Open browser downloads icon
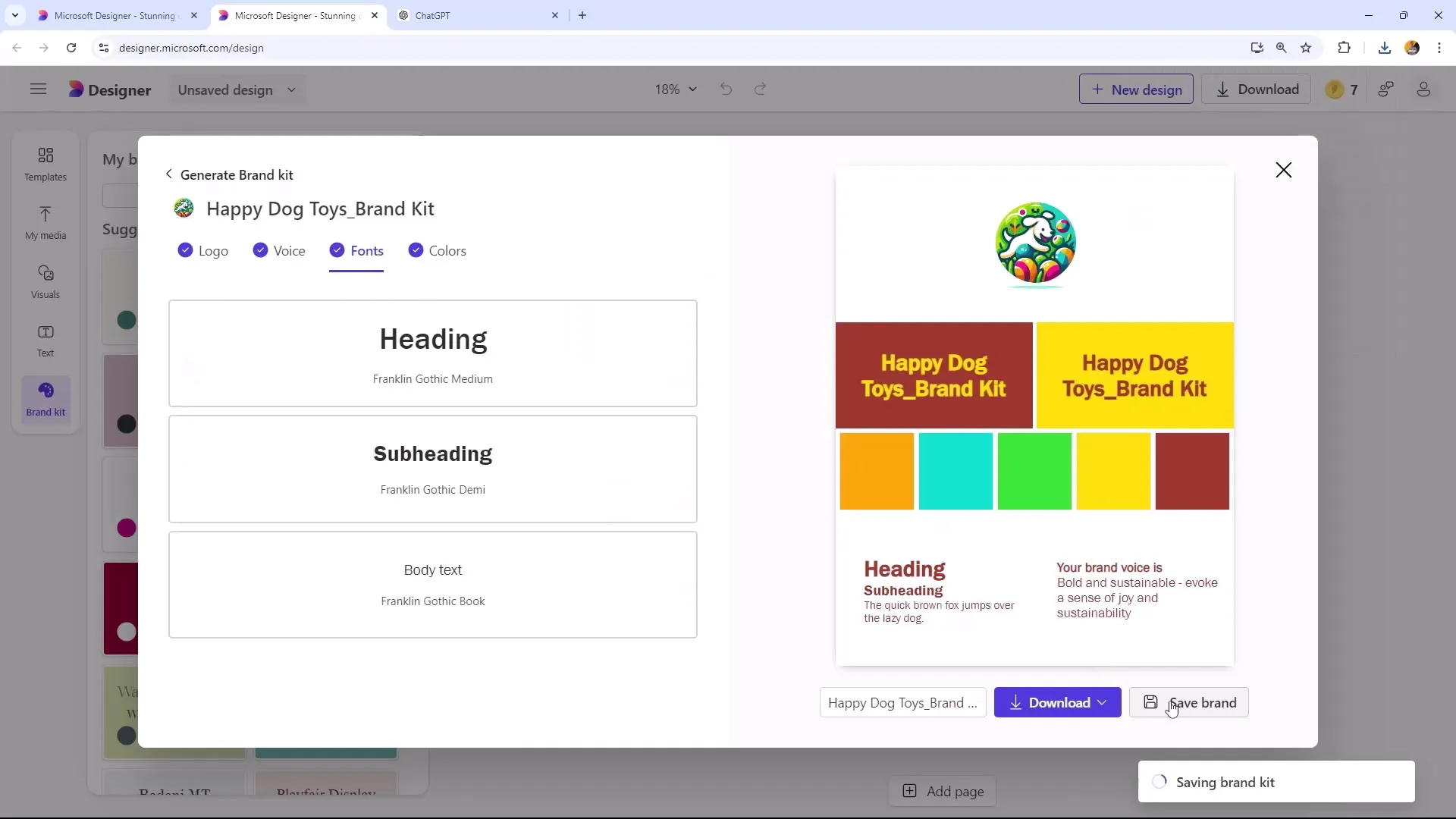The width and height of the screenshot is (1456, 819). 1385,48
